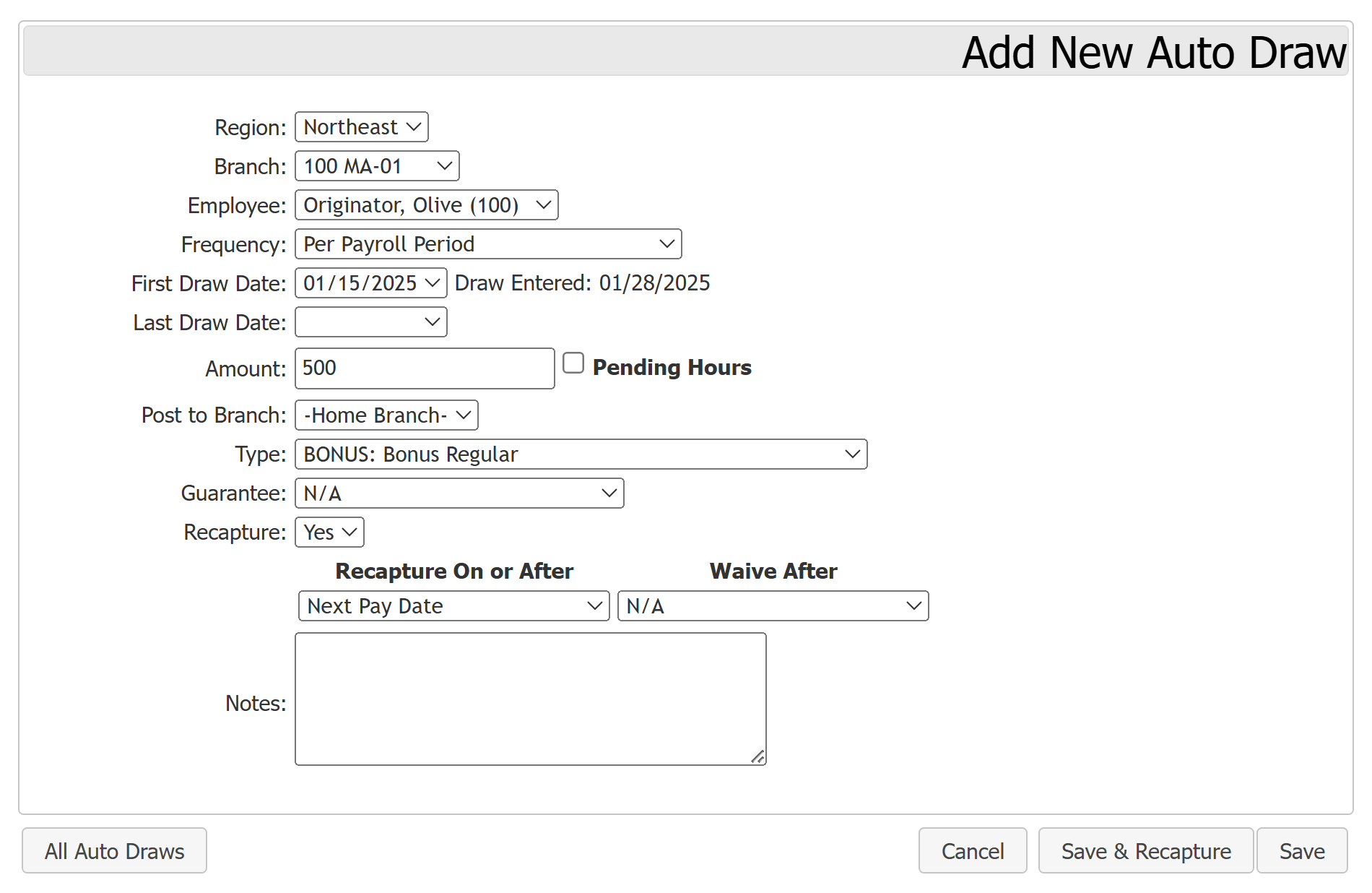This screenshot has width=1372, height=893.
Task: Click the Amount field containing 500
Action: pos(425,368)
